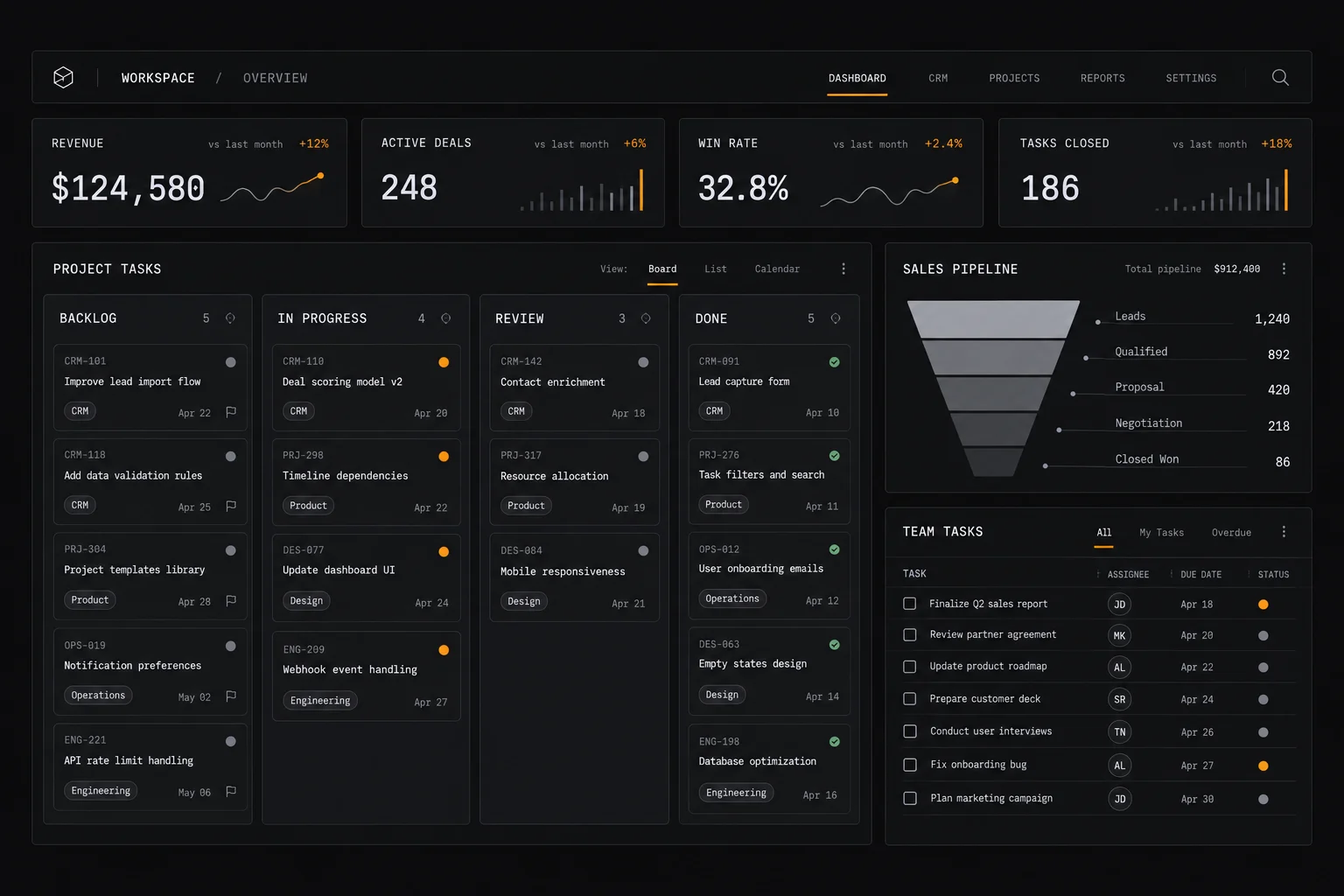Click the Review column header icon
The height and width of the screenshot is (896, 1344).
click(x=646, y=318)
